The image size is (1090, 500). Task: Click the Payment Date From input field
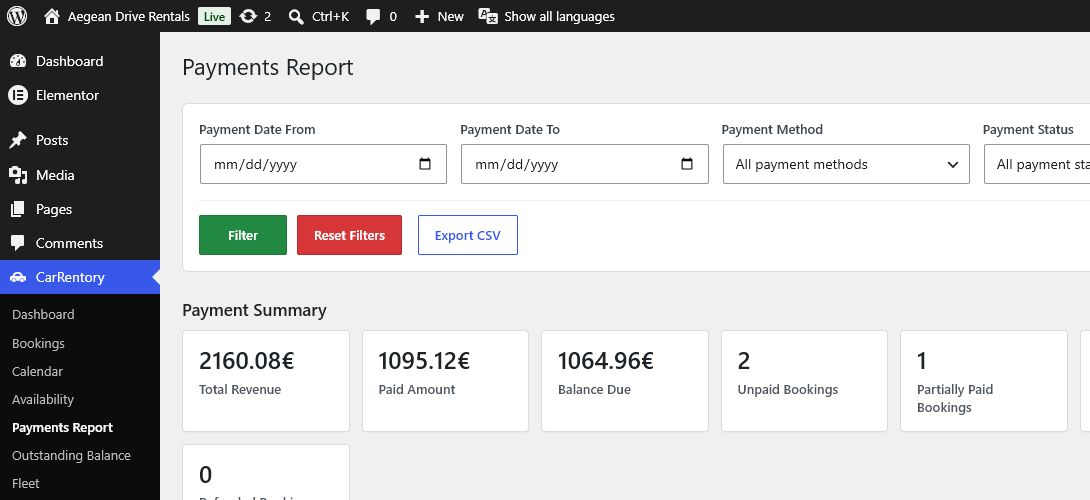pos(323,164)
